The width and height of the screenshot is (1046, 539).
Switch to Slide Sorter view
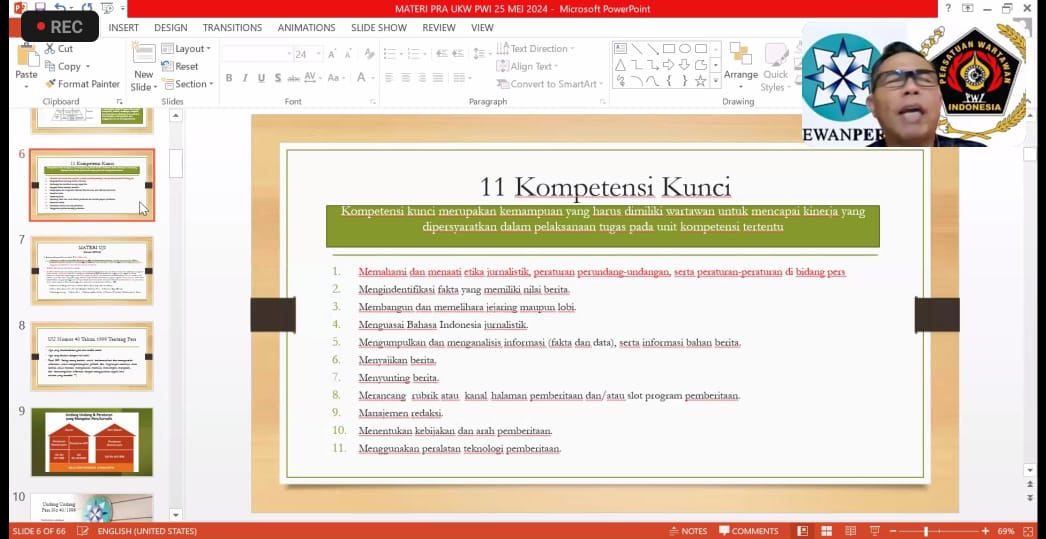click(827, 531)
